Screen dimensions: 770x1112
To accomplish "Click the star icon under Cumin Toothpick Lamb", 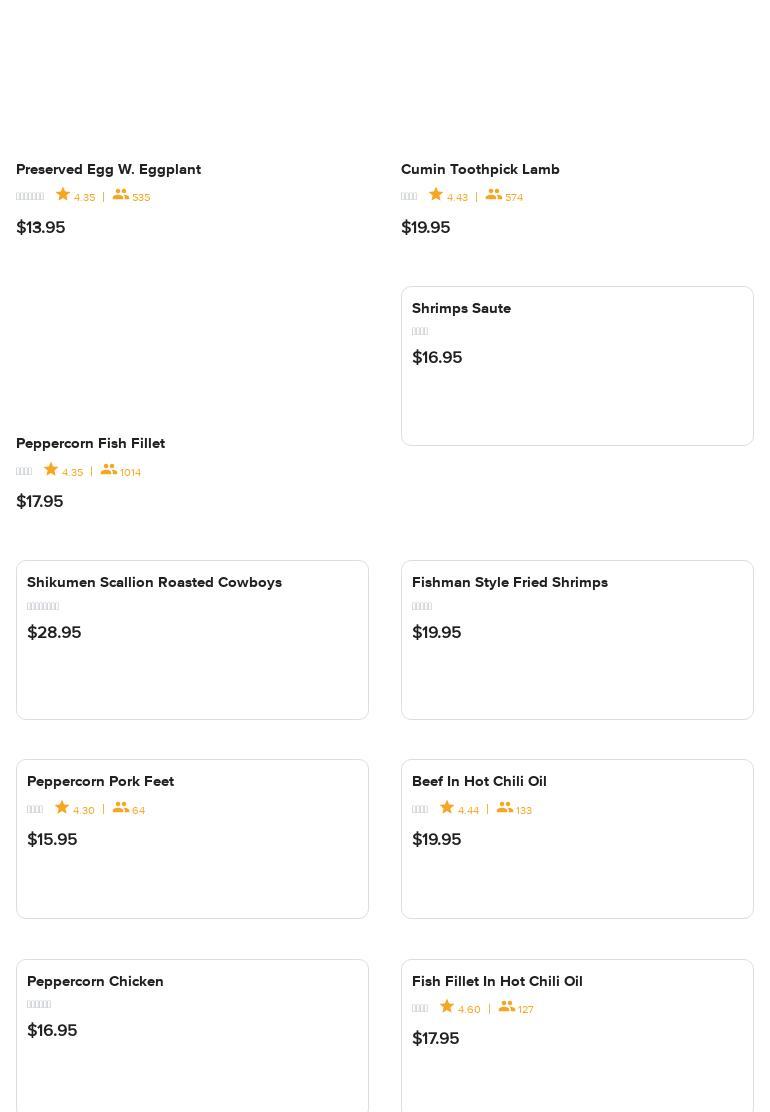I will tap(436, 195).
